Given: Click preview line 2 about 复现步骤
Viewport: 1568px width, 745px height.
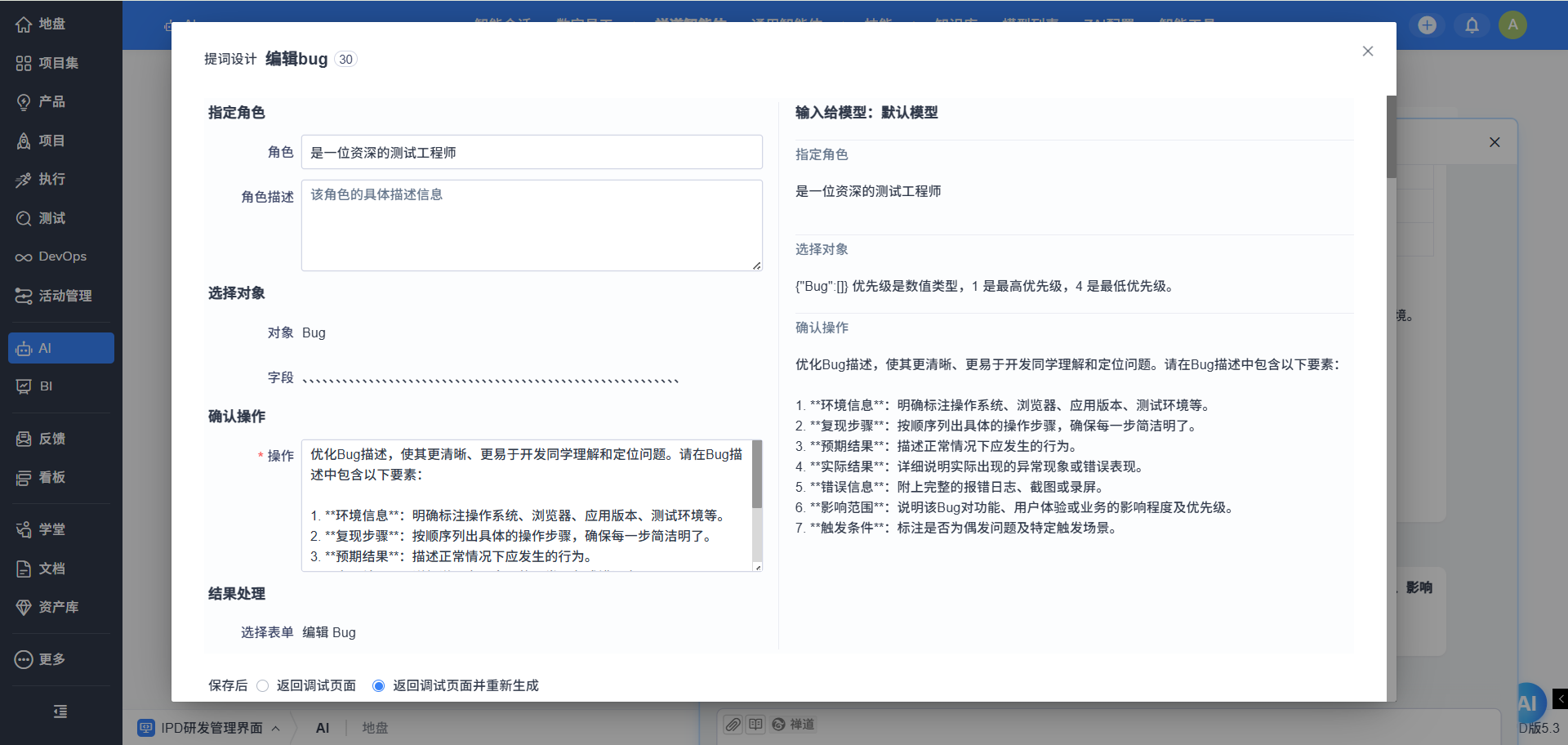Looking at the screenshot, I should pyautogui.click(x=998, y=426).
